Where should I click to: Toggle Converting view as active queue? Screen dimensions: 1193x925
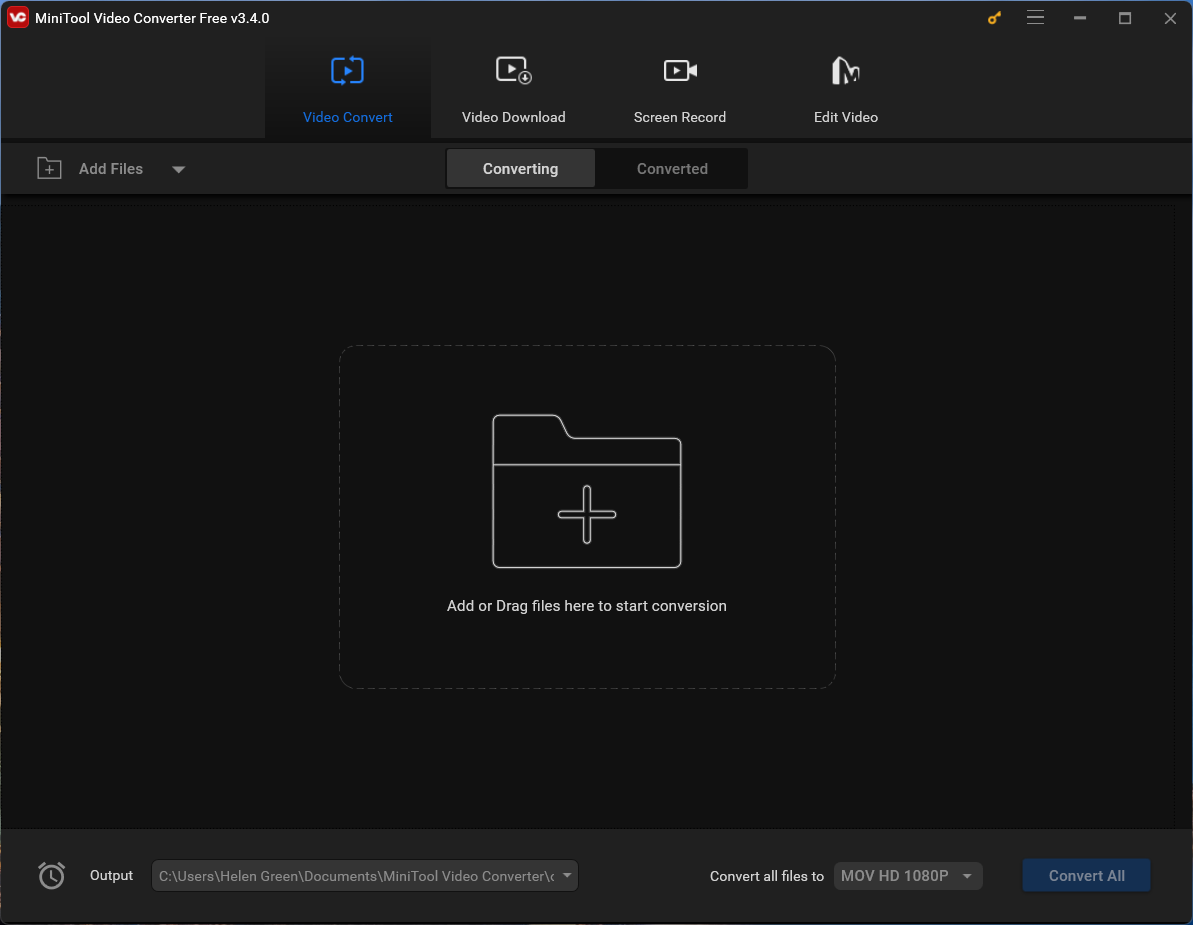(520, 168)
